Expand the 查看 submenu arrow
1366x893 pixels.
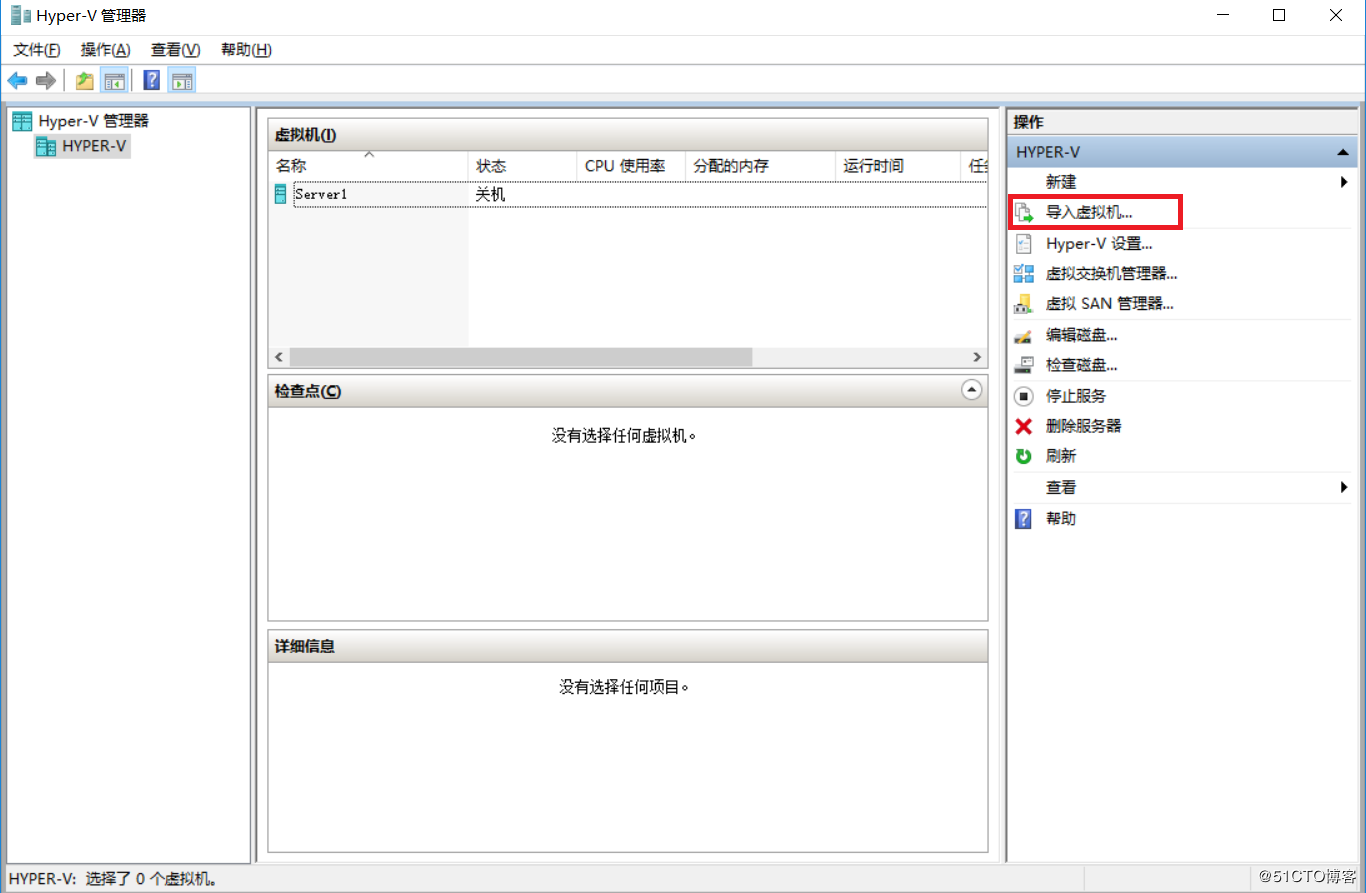tap(1345, 487)
